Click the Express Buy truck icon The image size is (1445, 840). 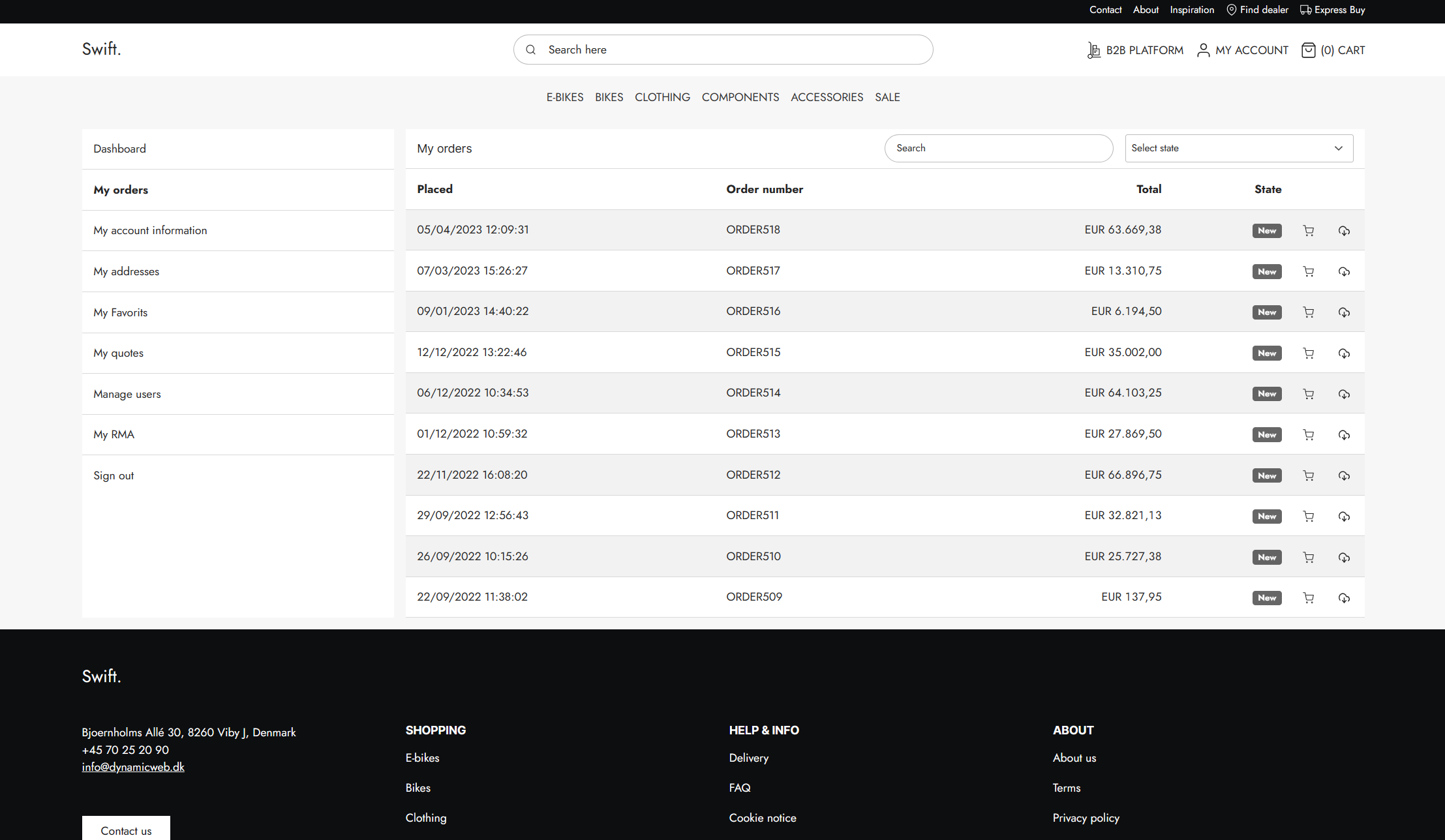[x=1305, y=10]
